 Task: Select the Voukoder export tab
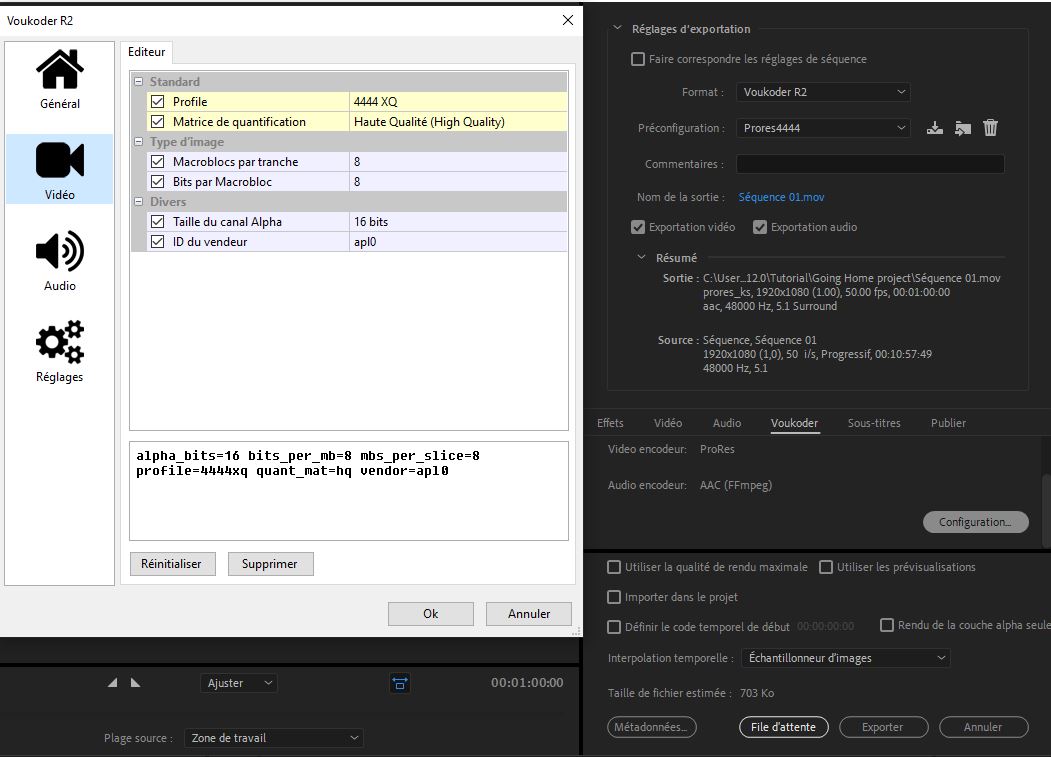(794, 423)
